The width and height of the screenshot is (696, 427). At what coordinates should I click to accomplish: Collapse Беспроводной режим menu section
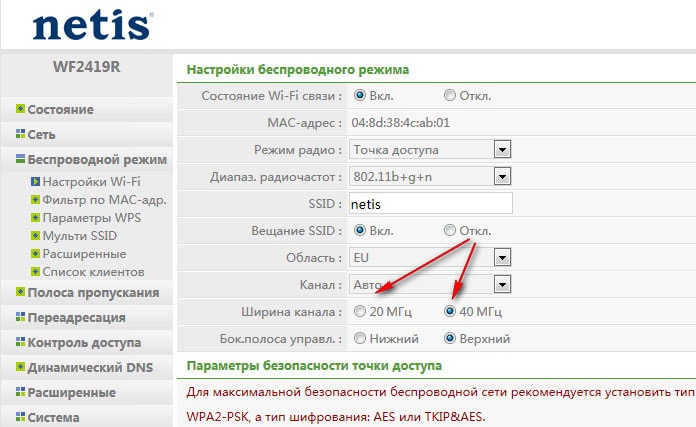pos(97,159)
